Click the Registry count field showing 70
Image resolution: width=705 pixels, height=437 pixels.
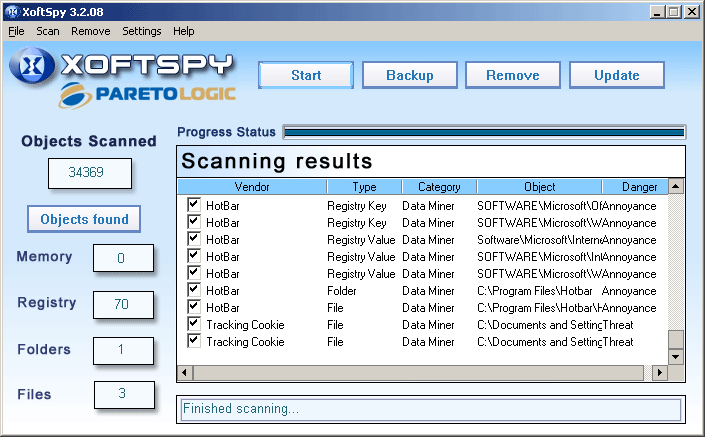tap(123, 304)
